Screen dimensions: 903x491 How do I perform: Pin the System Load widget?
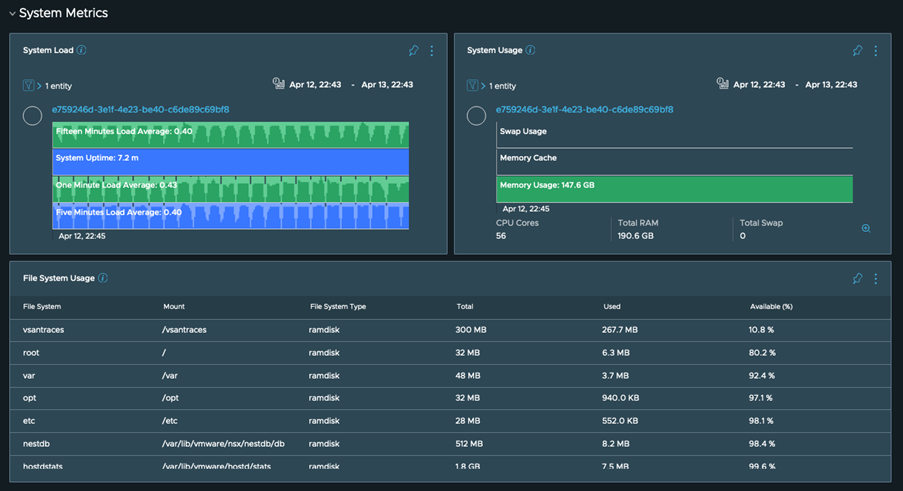click(x=413, y=51)
